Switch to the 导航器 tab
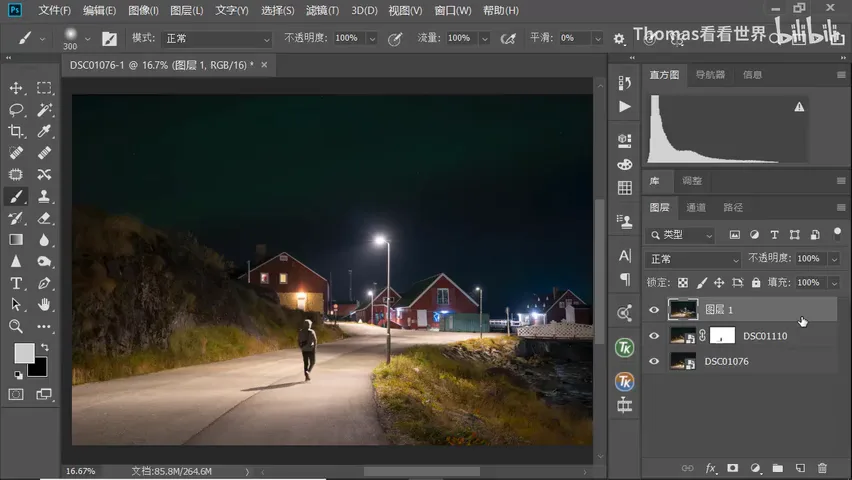 click(x=710, y=74)
